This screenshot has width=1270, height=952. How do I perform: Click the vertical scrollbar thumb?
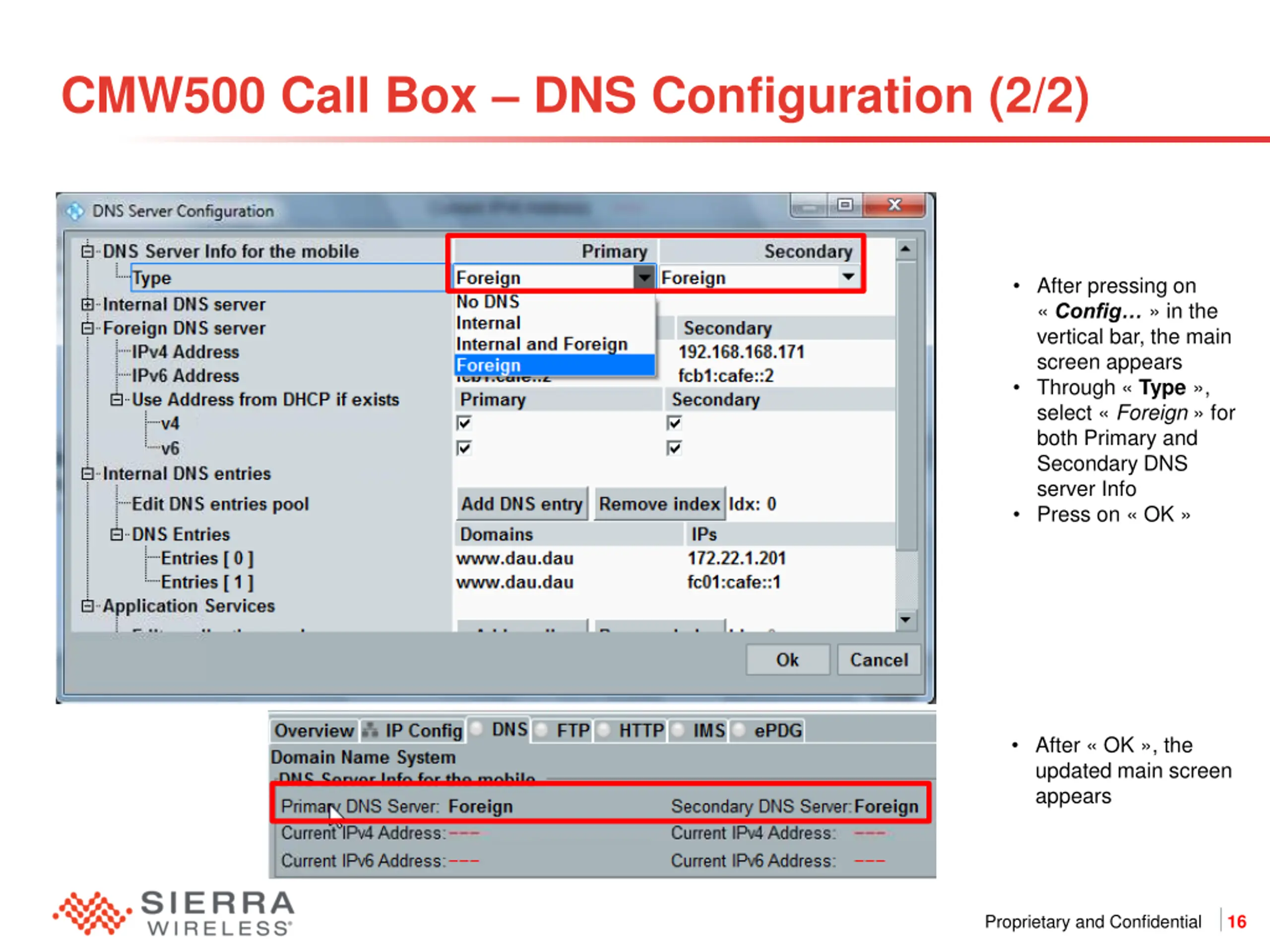[x=906, y=406]
